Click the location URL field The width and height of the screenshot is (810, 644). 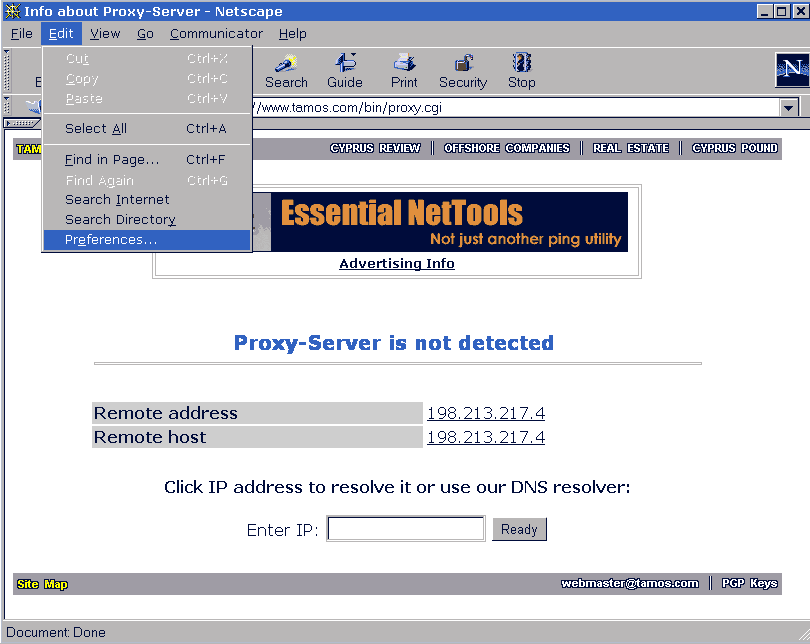coord(516,108)
